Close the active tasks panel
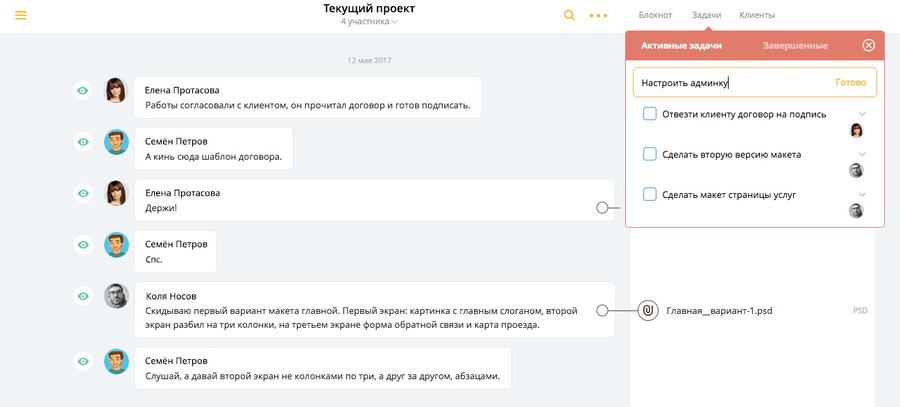Image resolution: width=900 pixels, height=407 pixels. (x=868, y=45)
